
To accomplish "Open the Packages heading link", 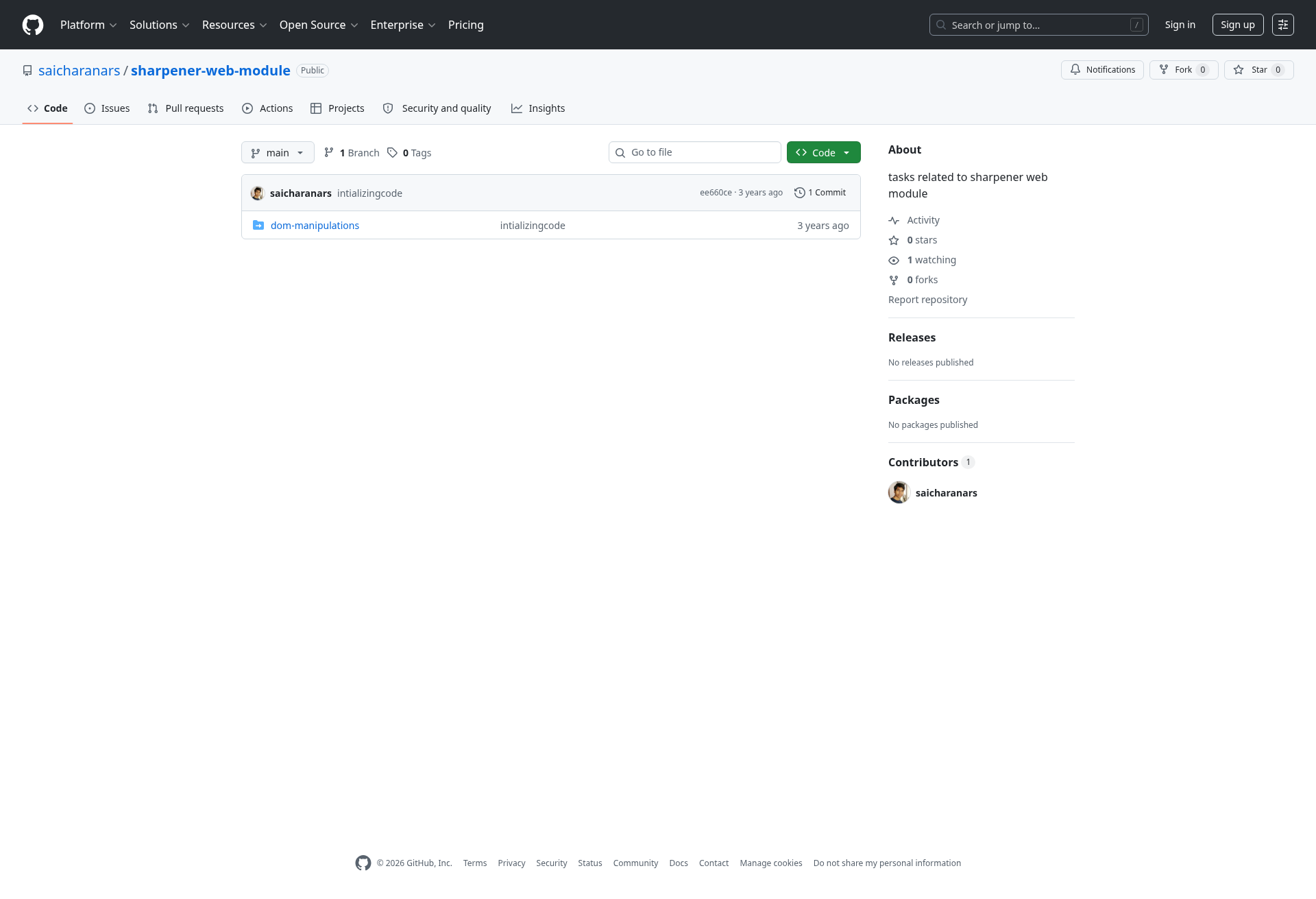I will [914, 400].
